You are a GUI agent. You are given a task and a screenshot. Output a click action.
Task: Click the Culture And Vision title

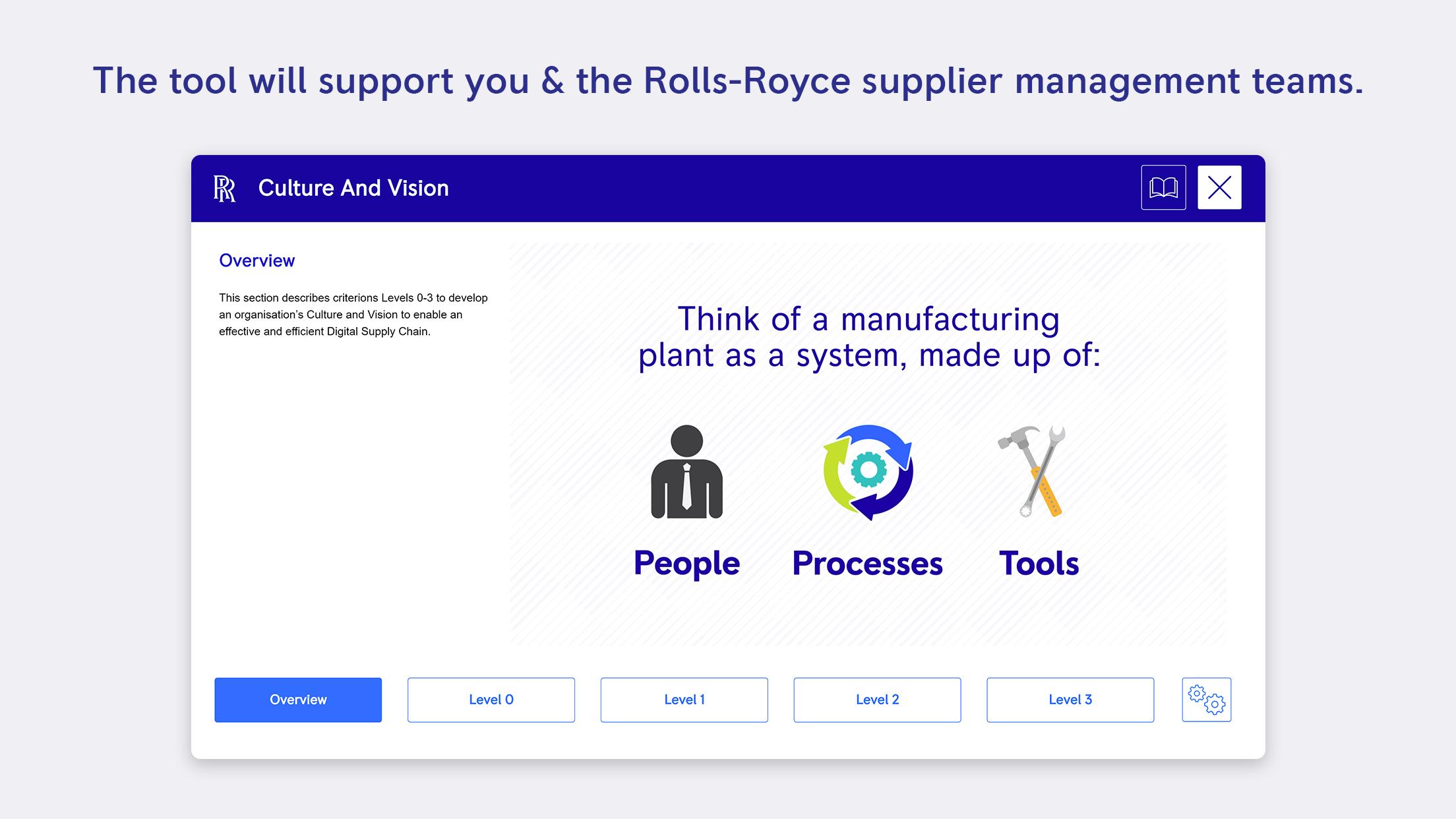(x=353, y=188)
